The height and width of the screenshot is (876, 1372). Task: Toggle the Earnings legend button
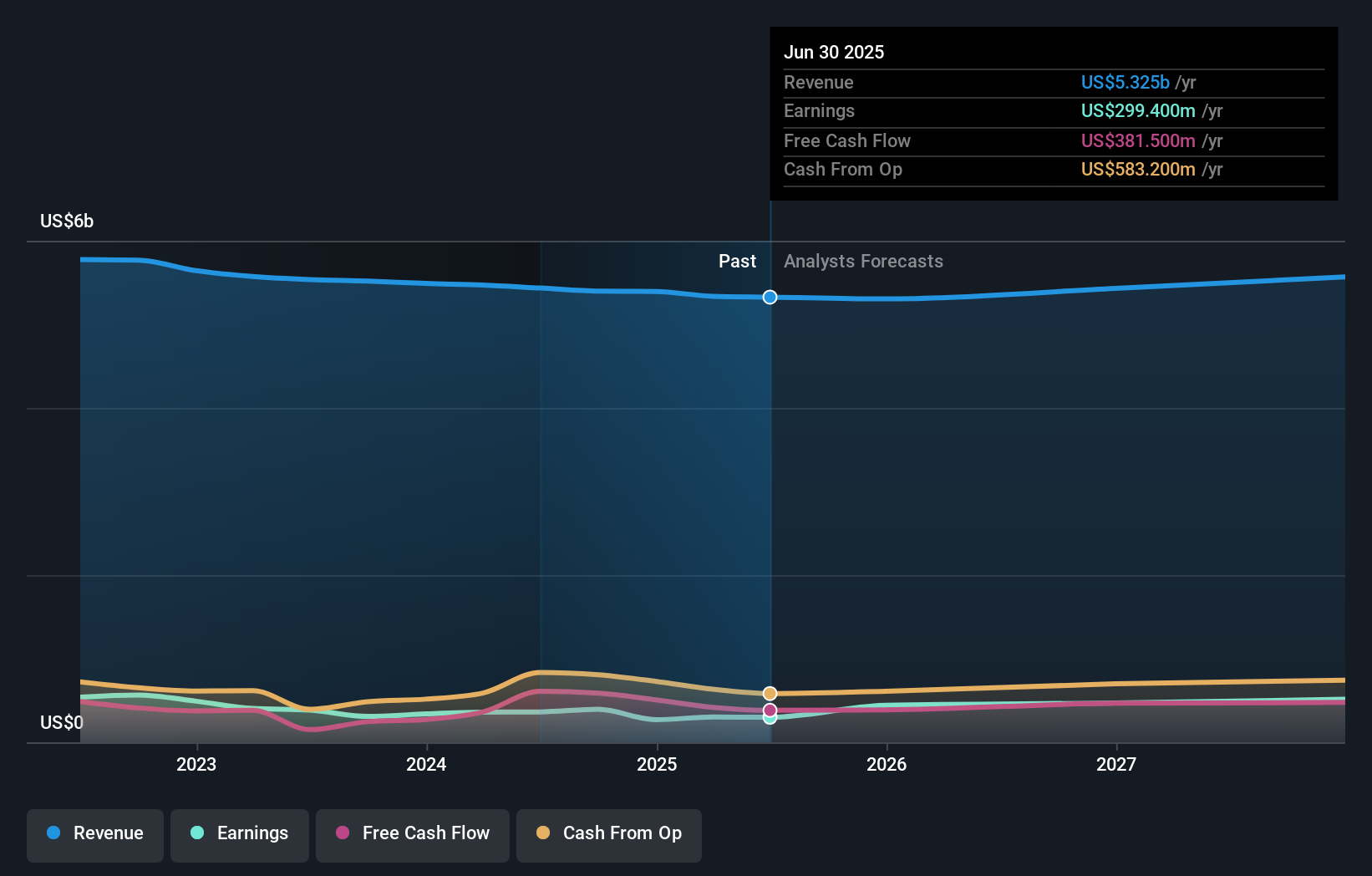pyautogui.click(x=240, y=835)
